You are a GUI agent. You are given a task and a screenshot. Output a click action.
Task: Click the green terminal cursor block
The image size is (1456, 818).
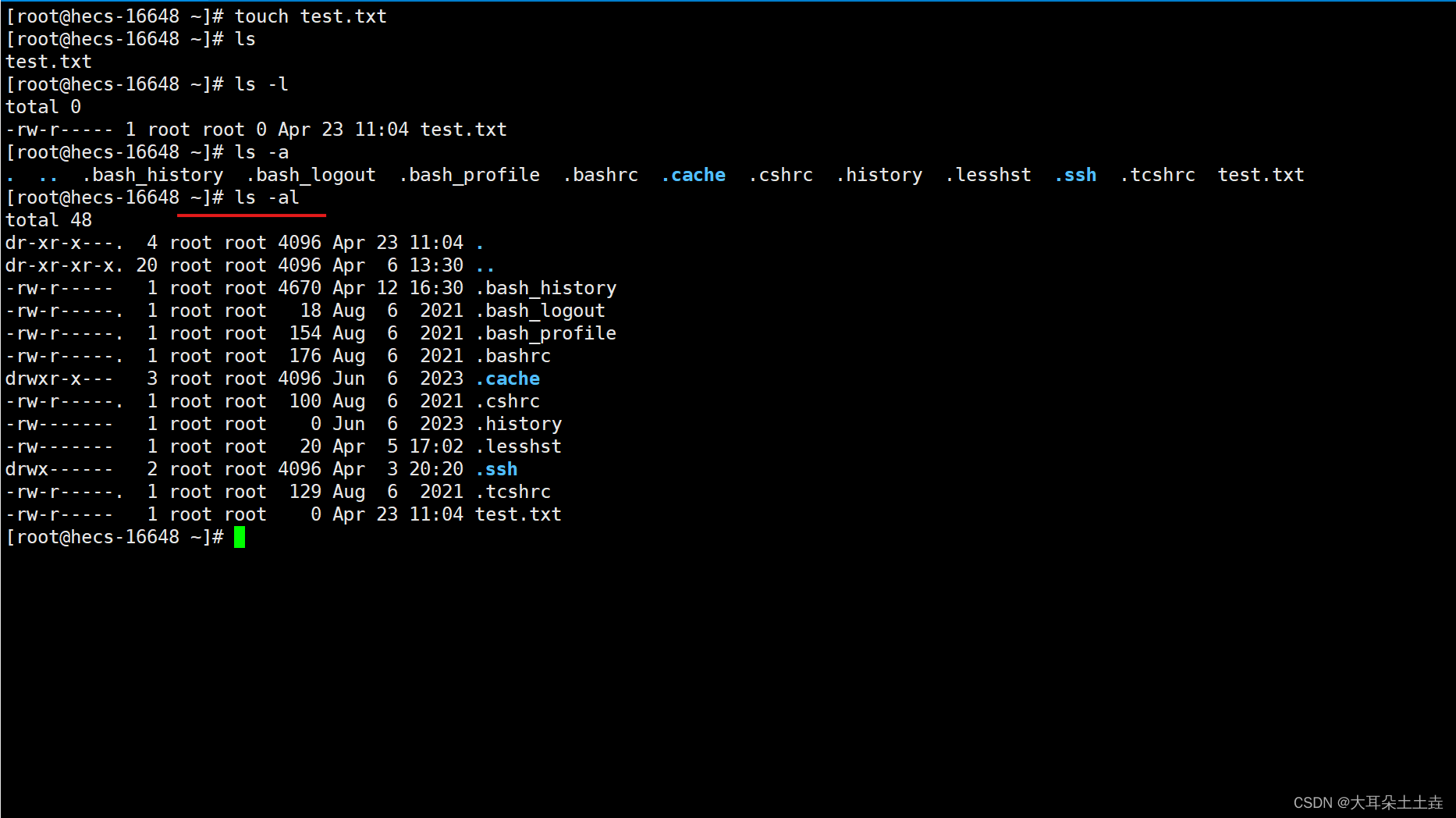point(240,537)
